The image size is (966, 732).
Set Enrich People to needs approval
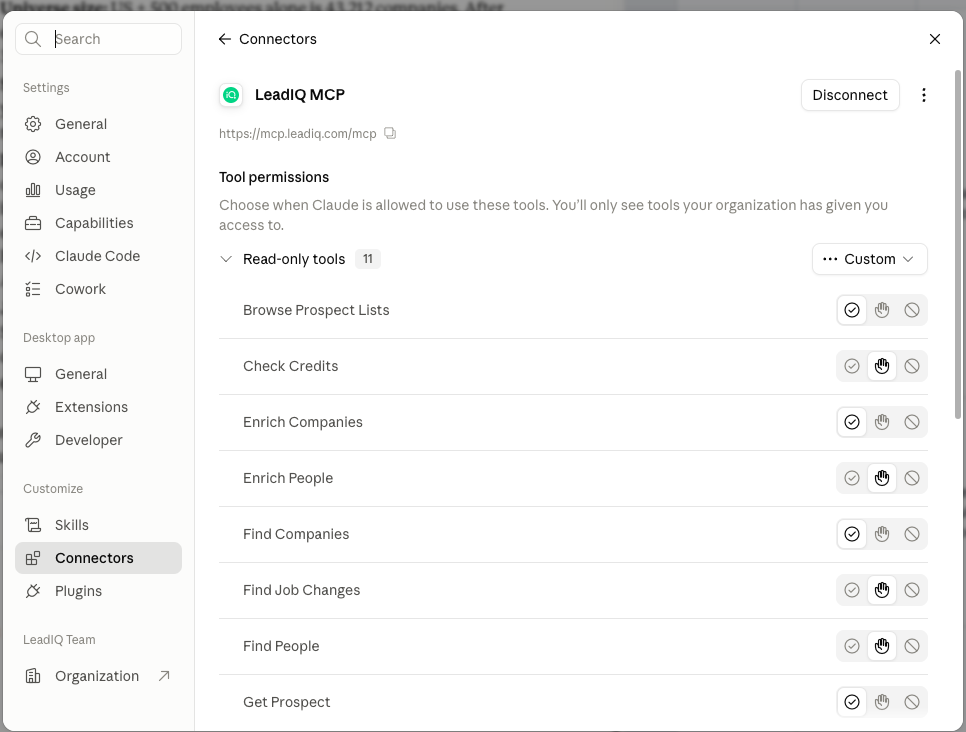click(x=882, y=478)
